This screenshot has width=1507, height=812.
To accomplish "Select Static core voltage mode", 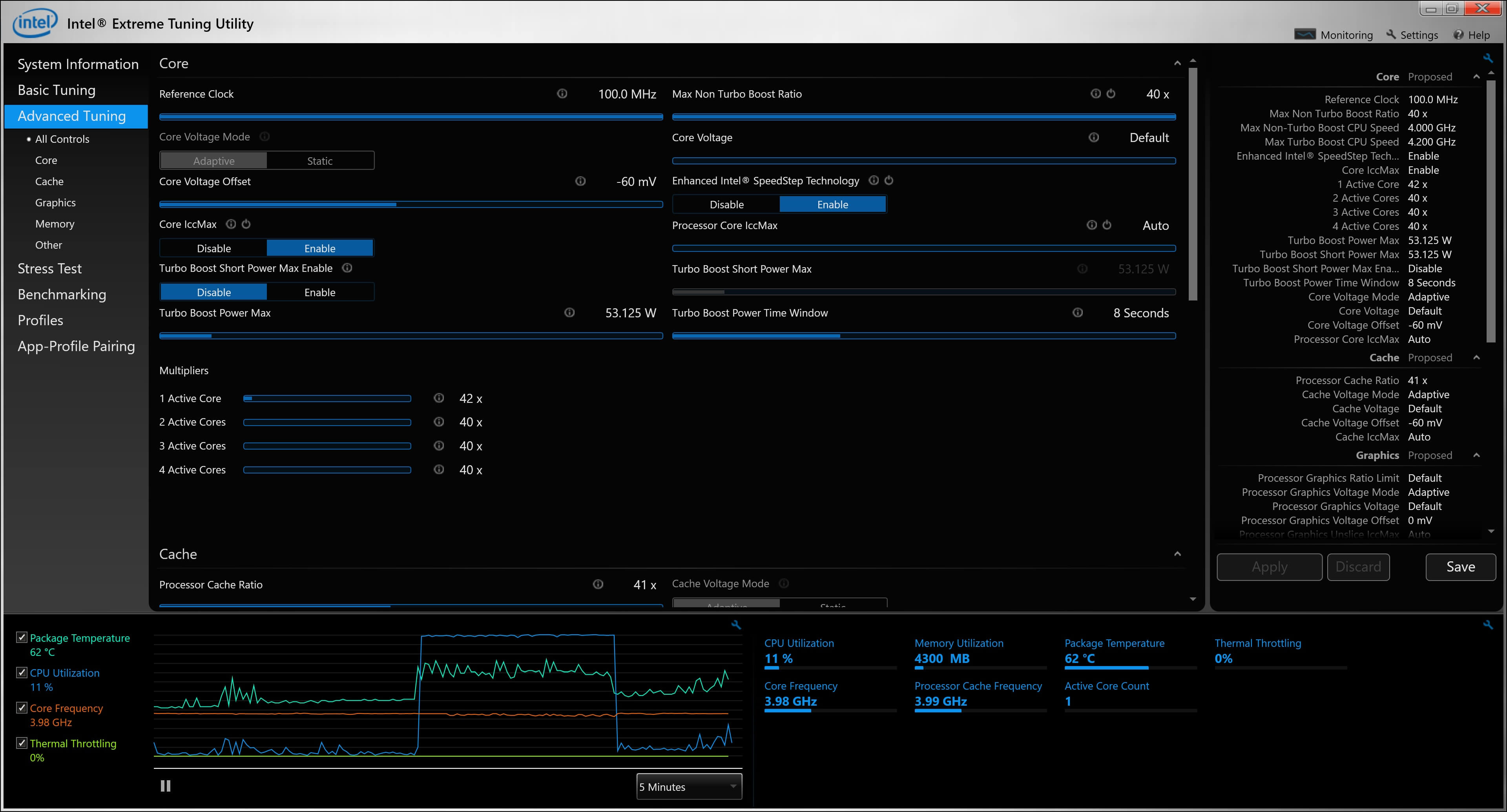I will 320,161.
